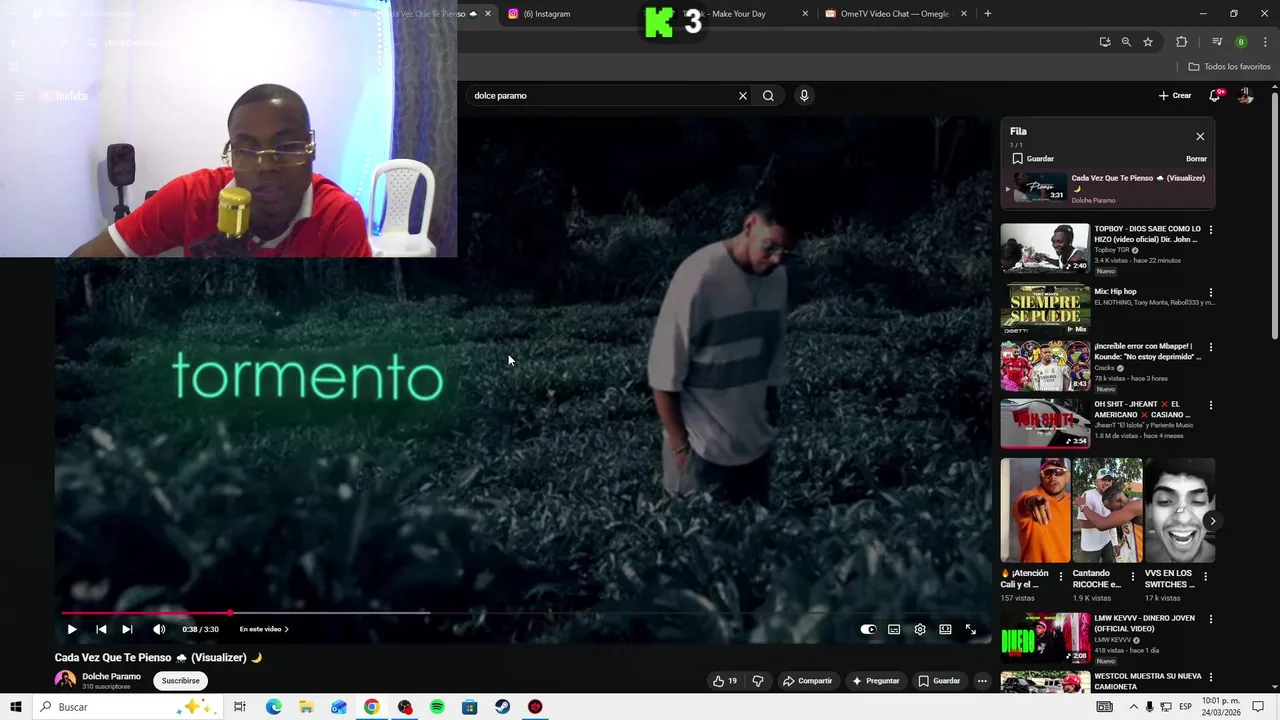
Task: Open Windows Start menu
Action: 15,707
